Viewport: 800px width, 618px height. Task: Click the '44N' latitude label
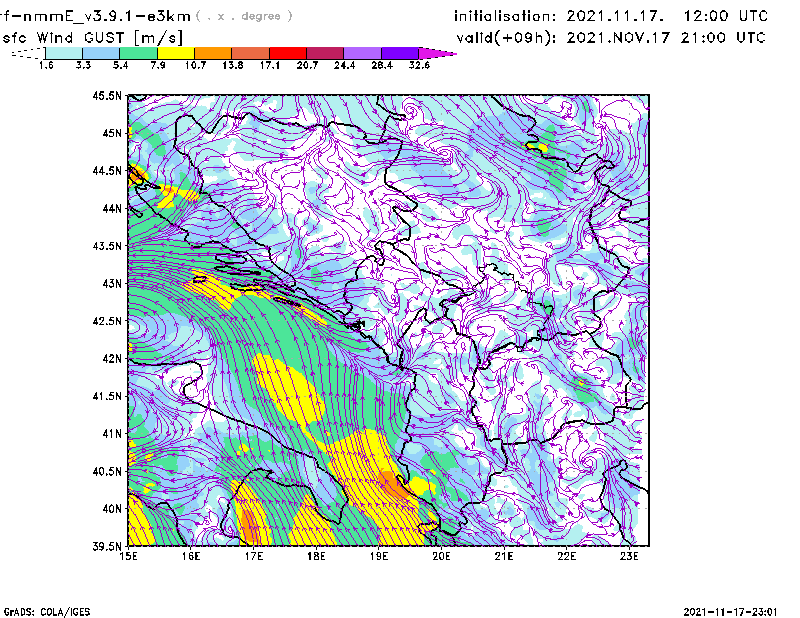112,208
